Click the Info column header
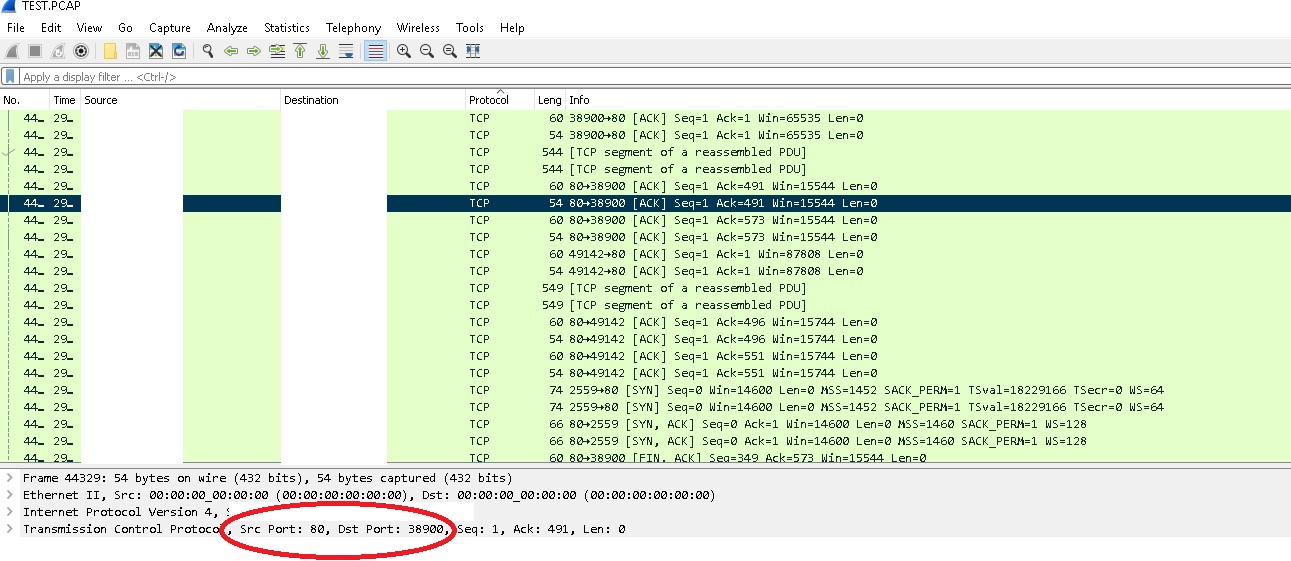1291x561 pixels. tap(579, 100)
